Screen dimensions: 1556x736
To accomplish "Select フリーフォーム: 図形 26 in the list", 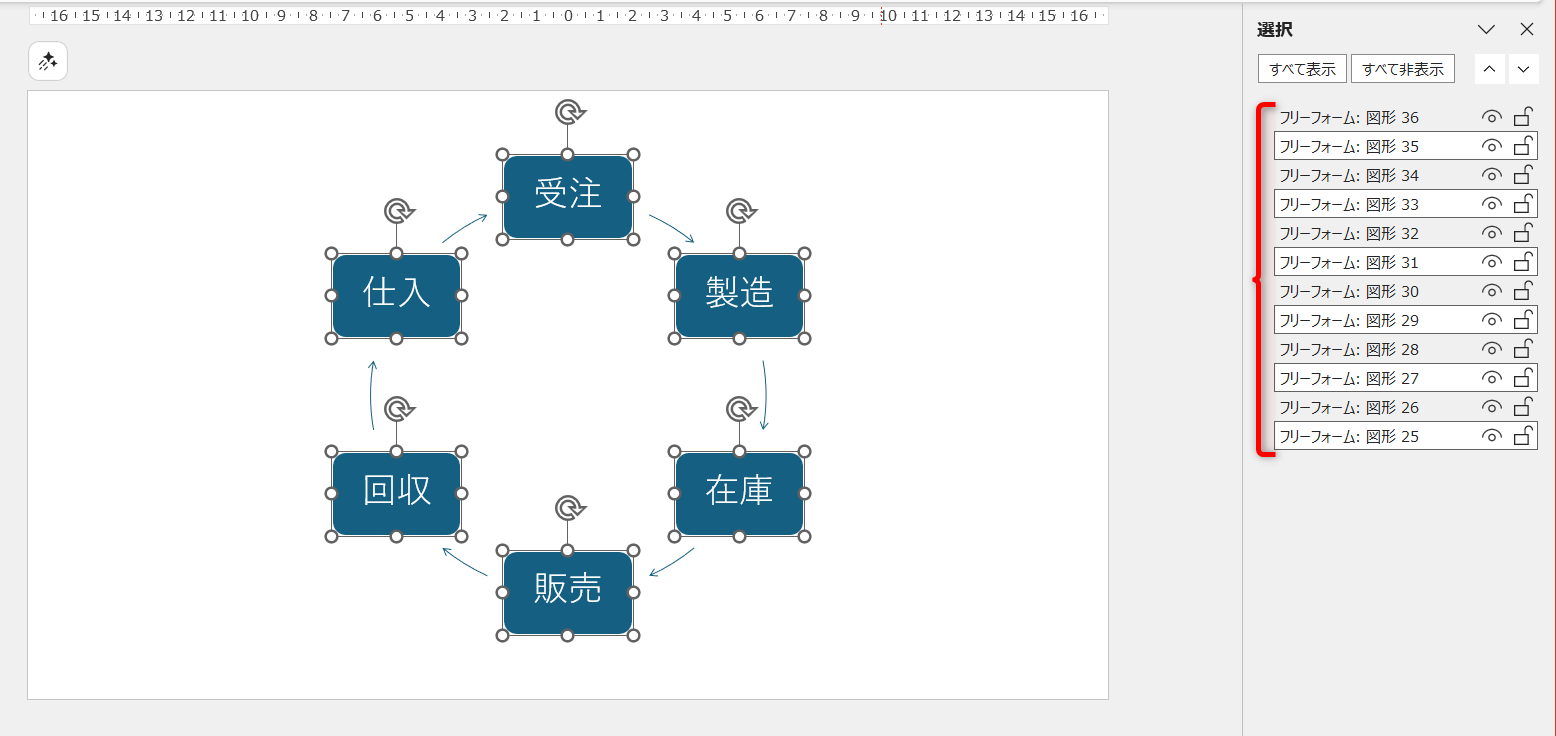I will pyautogui.click(x=1406, y=408).
